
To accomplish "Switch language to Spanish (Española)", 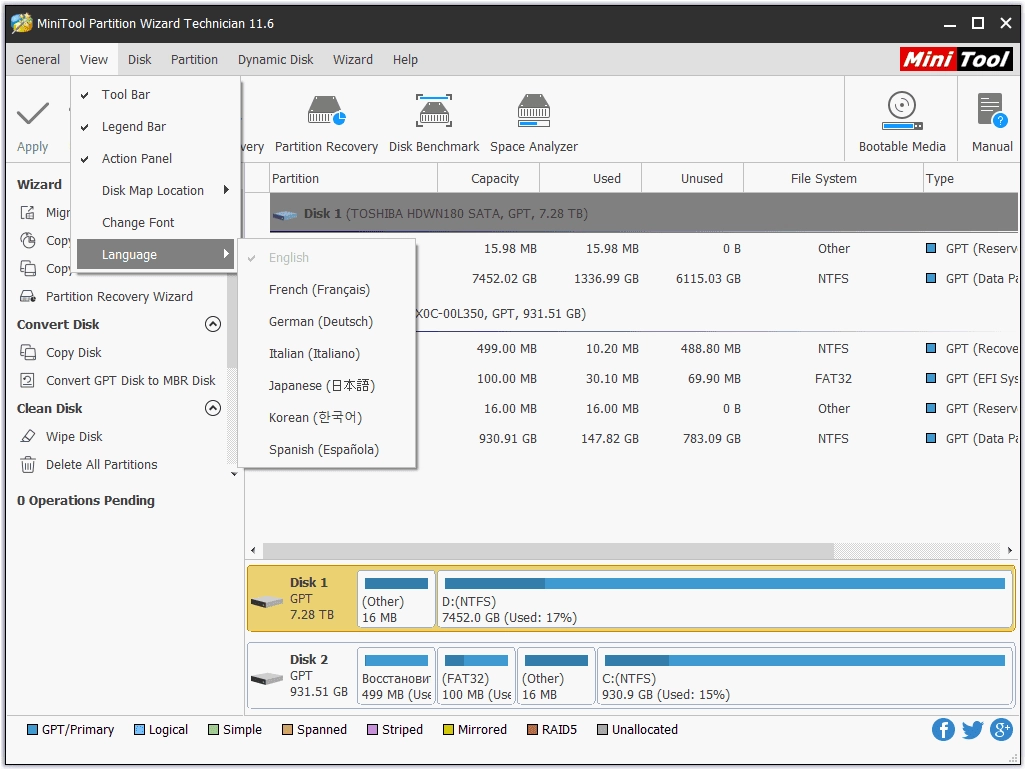I will [326, 450].
